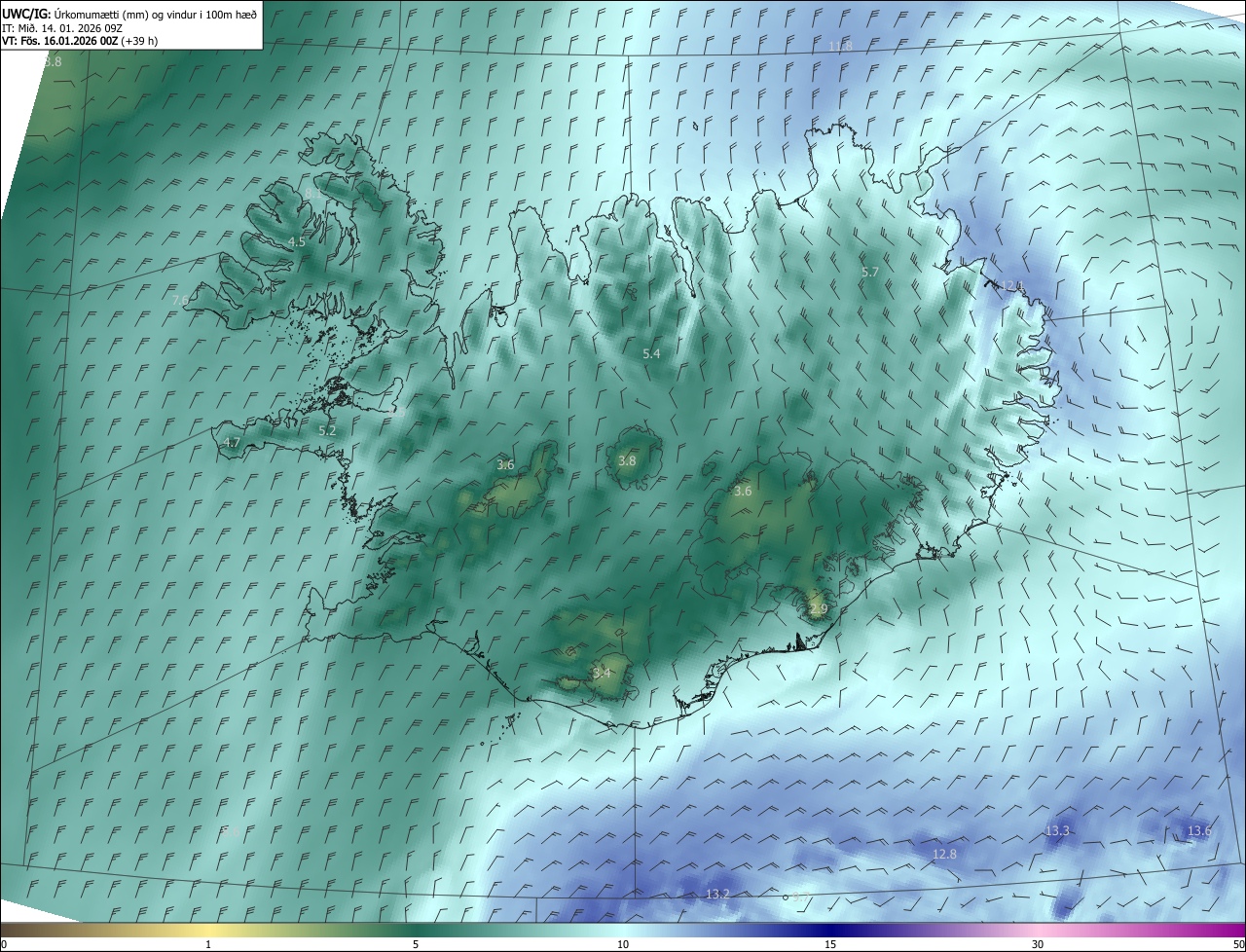Click the 1 tick on the color scale
The height and width of the screenshot is (952, 1246).
pyautogui.click(x=208, y=944)
